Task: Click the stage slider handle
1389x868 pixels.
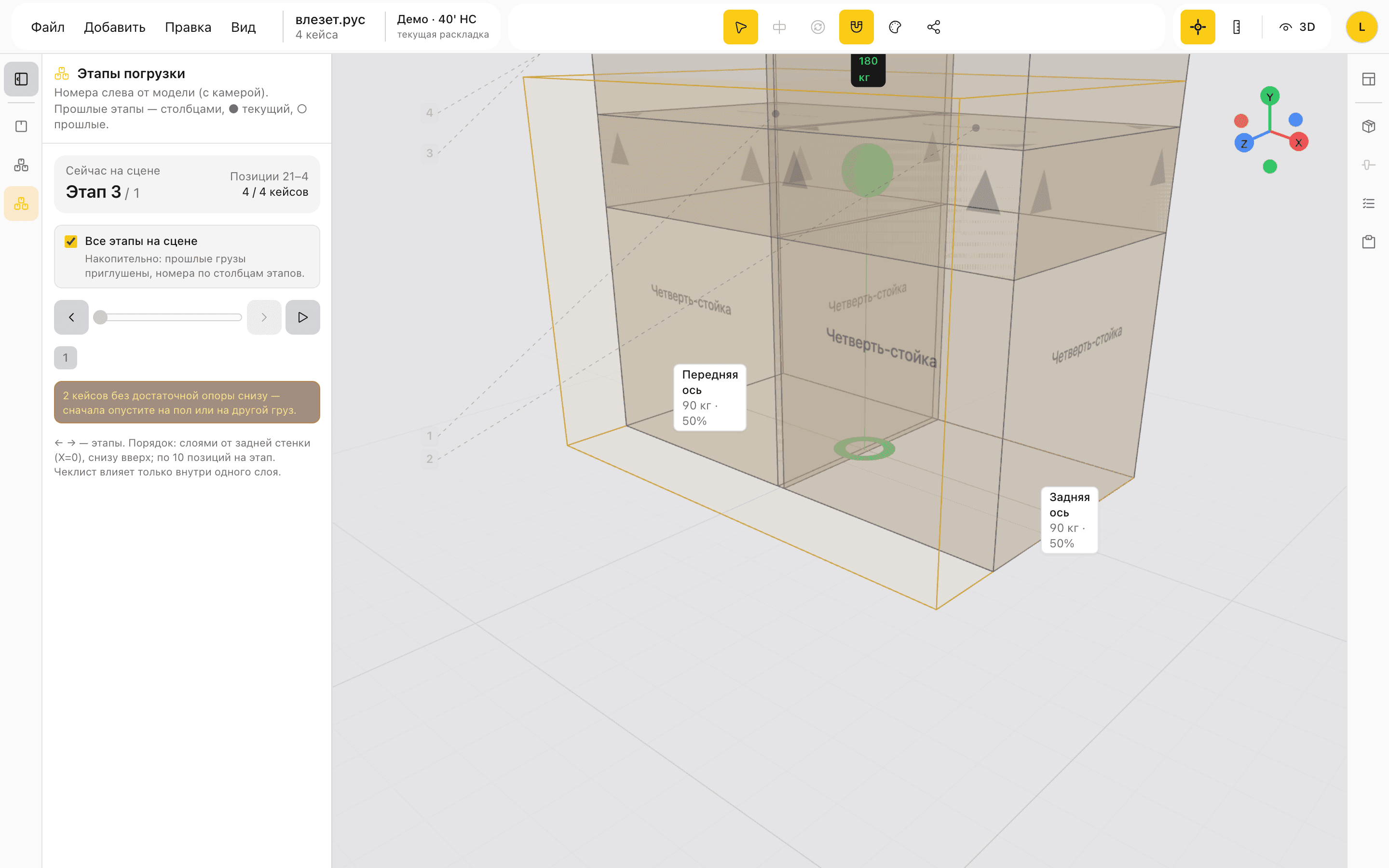Action: (x=100, y=317)
